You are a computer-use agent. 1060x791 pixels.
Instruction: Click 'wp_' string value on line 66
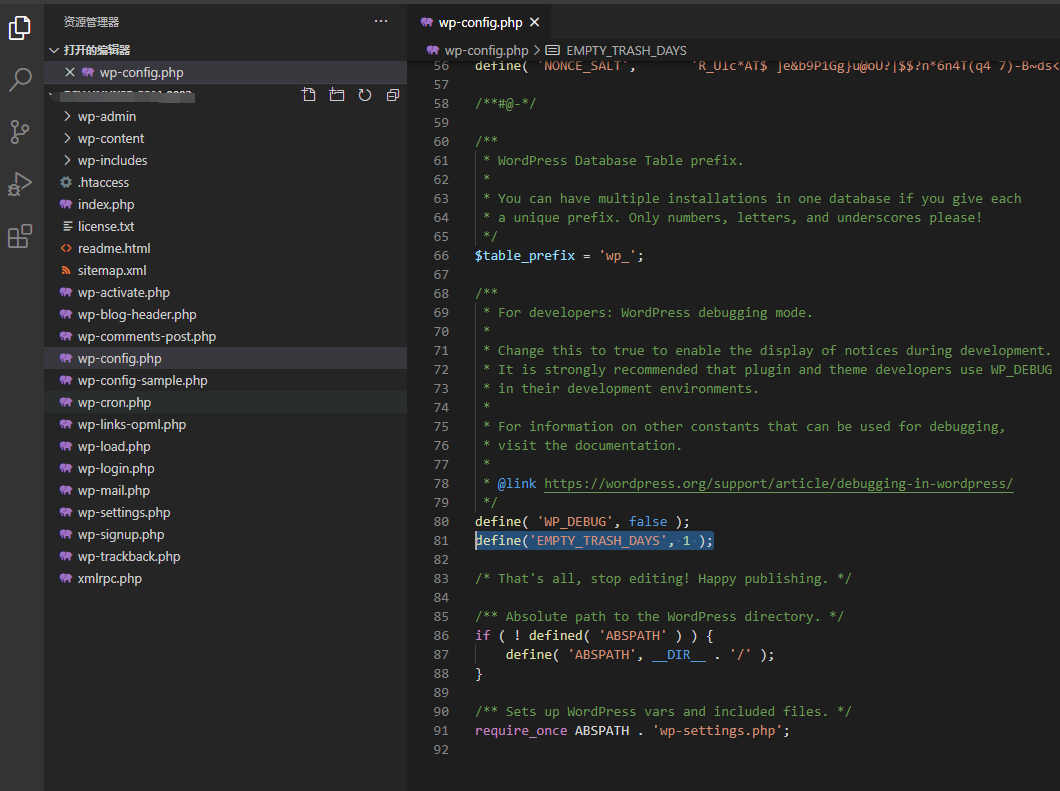(x=617, y=256)
